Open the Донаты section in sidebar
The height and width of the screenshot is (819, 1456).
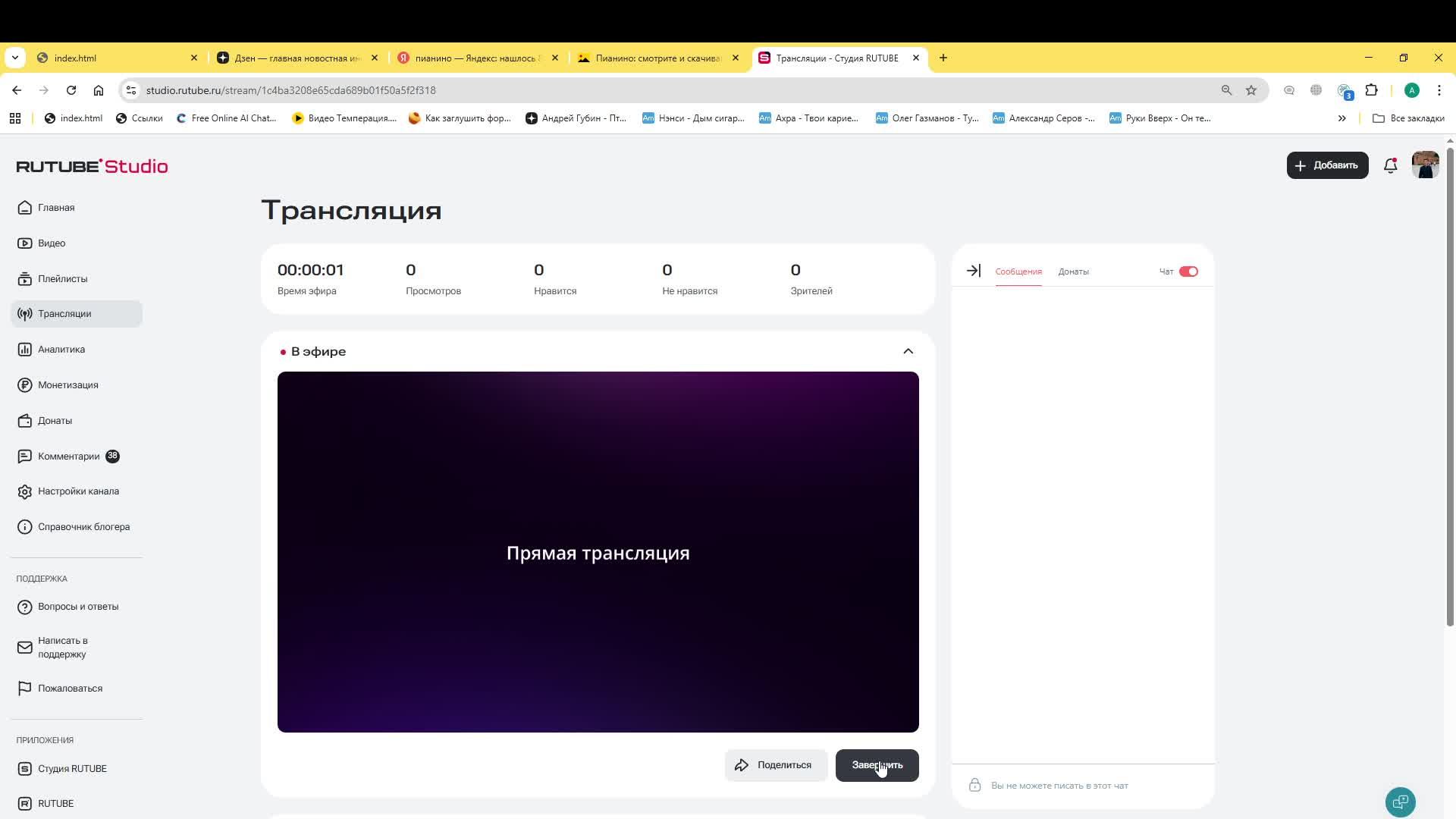coord(55,420)
